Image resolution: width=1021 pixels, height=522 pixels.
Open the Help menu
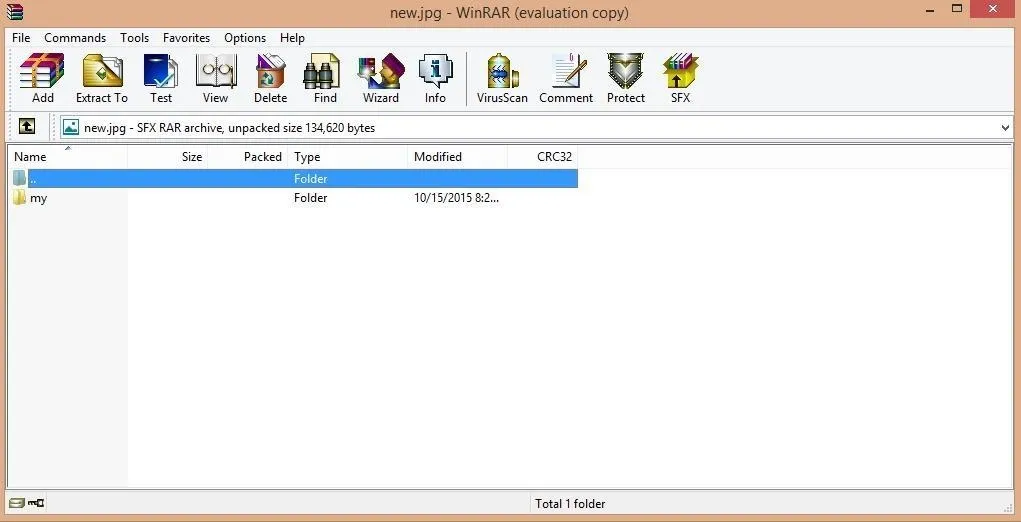pyautogui.click(x=292, y=38)
